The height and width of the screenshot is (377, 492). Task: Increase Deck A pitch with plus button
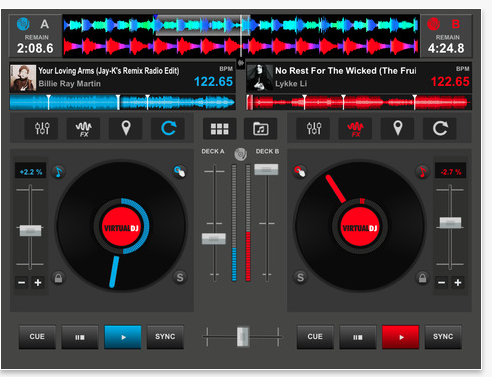pos(38,283)
